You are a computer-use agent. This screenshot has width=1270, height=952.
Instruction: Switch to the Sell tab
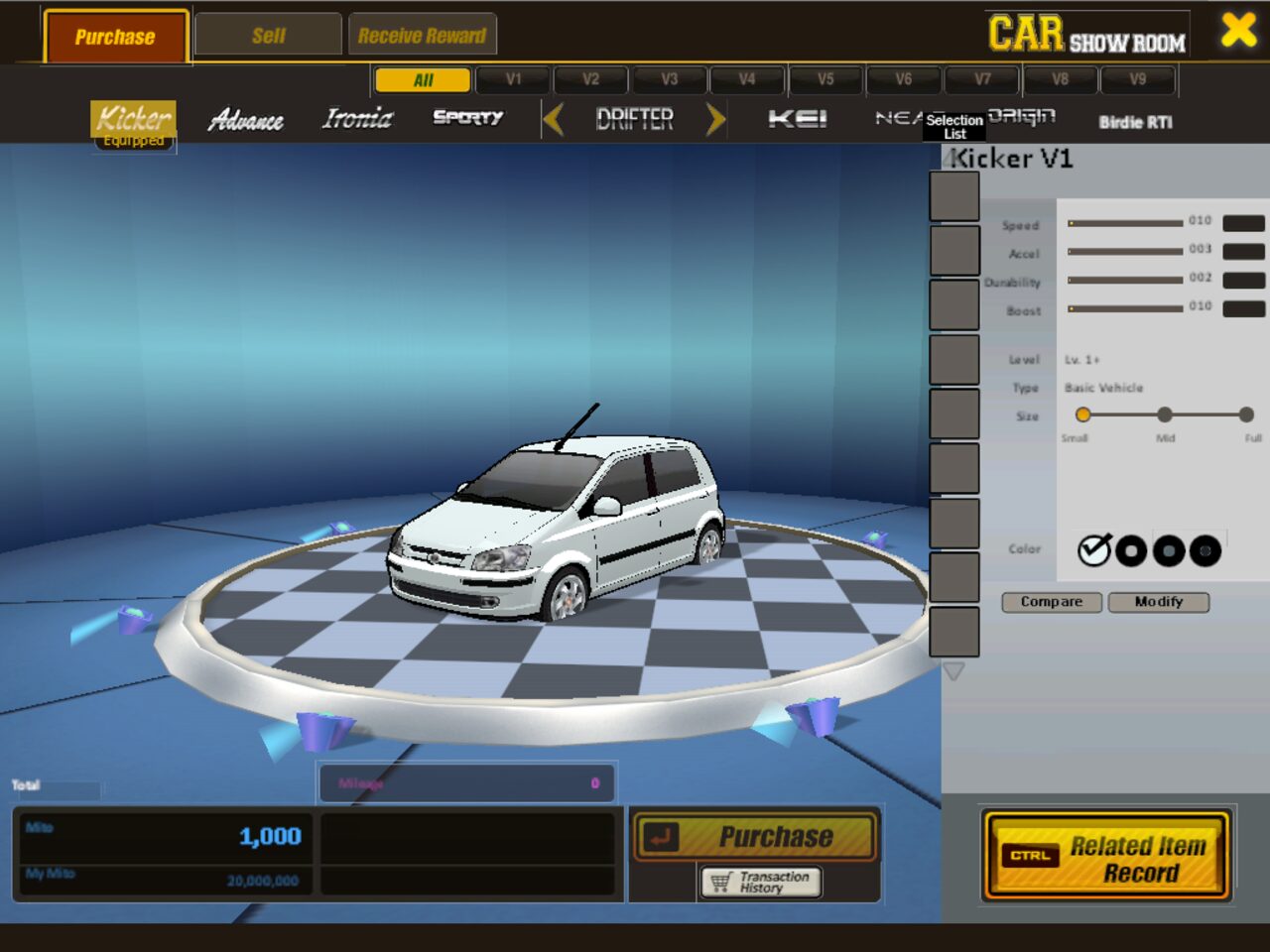point(268,35)
